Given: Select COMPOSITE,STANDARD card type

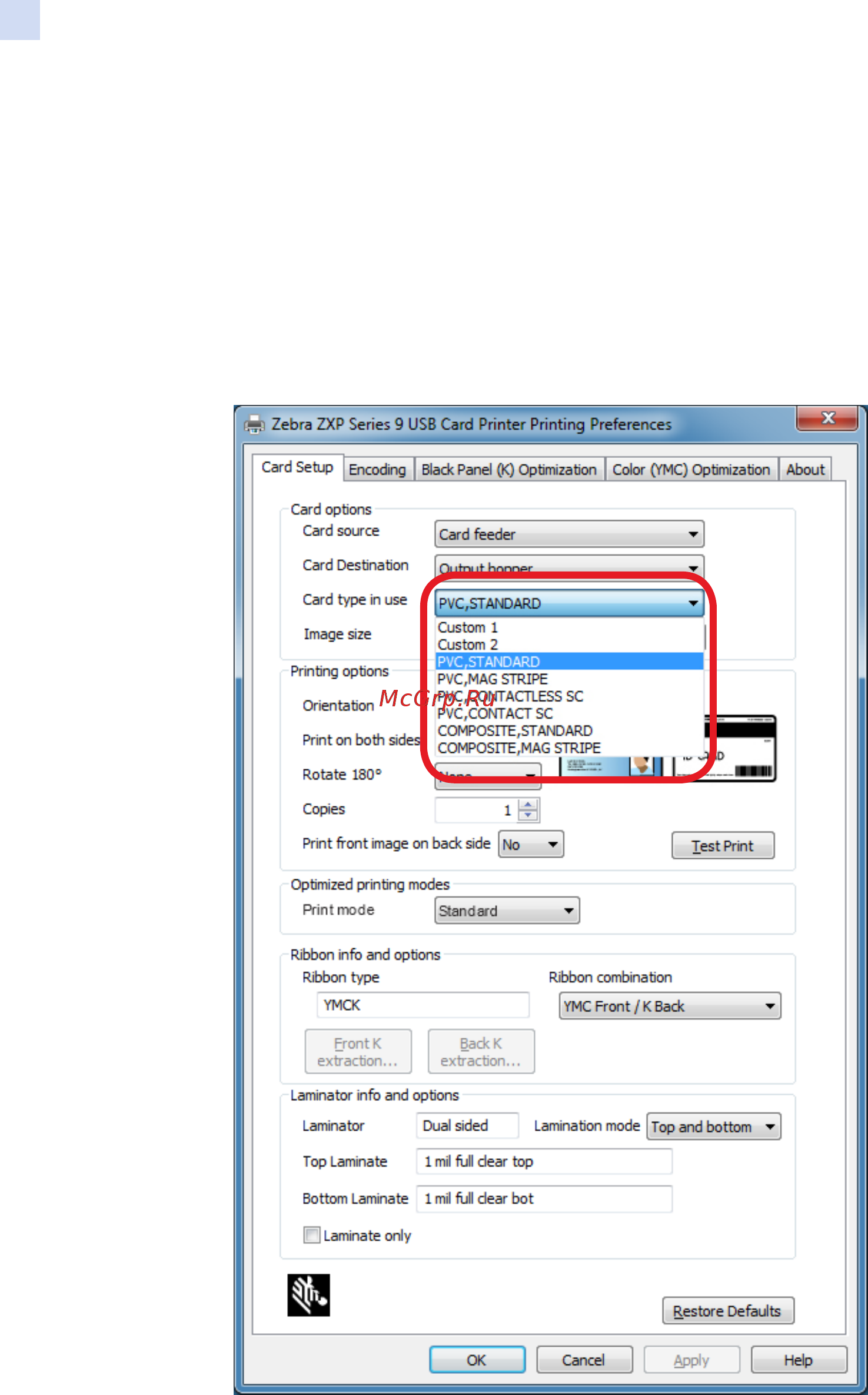Looking at the screenshot, I should coord(569,730).
